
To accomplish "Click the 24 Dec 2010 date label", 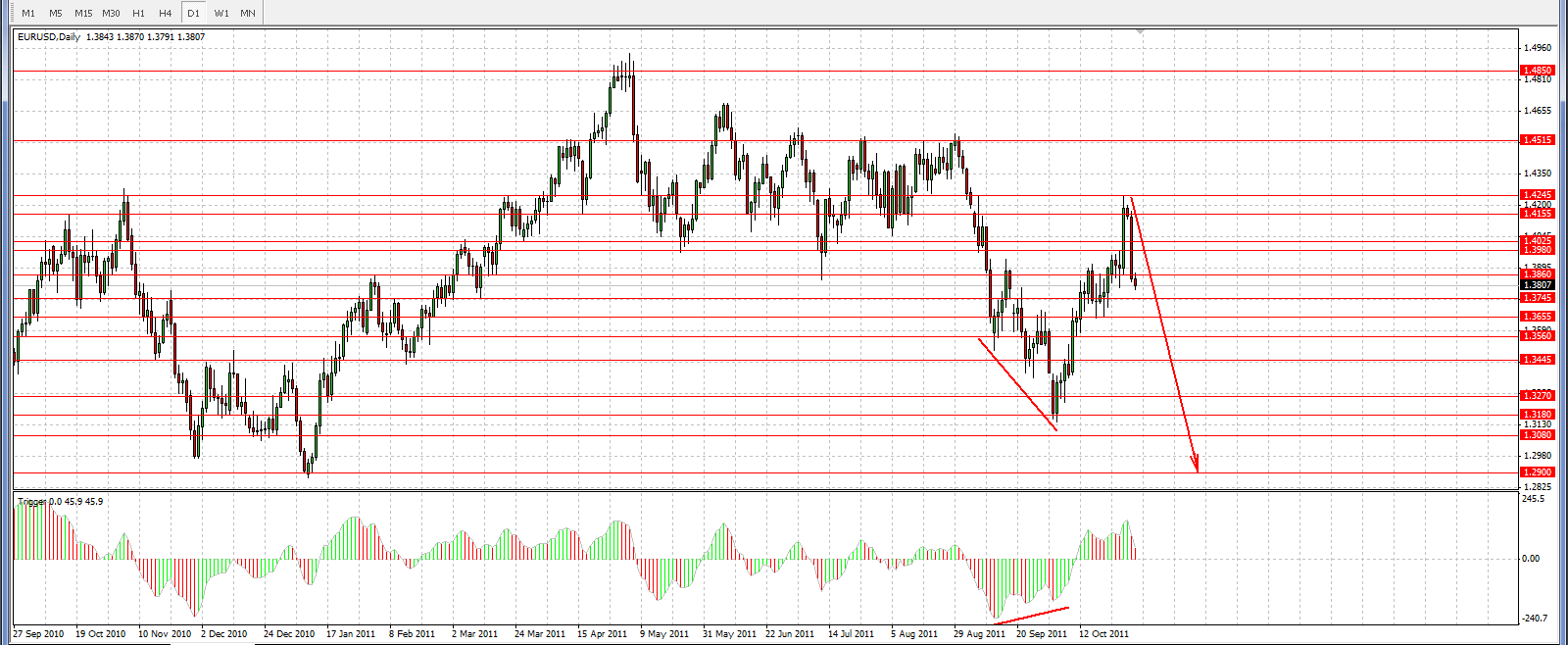I will [290, 634].
